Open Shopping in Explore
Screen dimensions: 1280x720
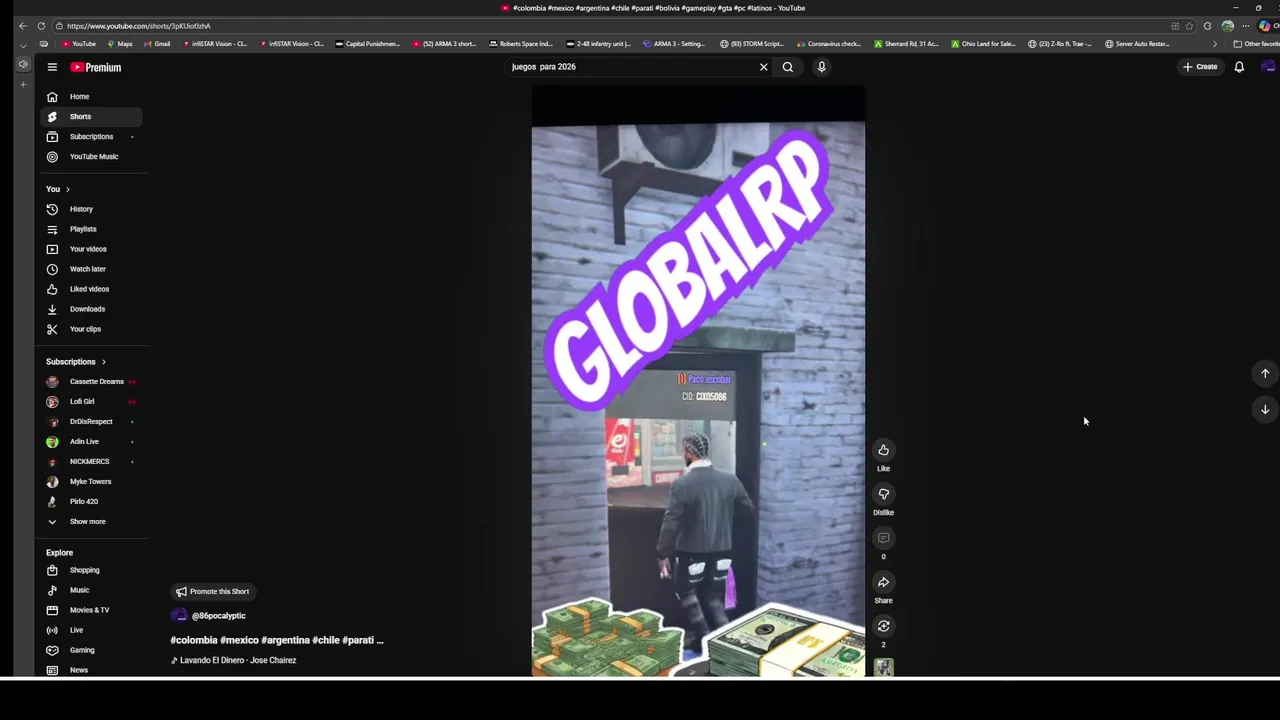pos(91,570)
